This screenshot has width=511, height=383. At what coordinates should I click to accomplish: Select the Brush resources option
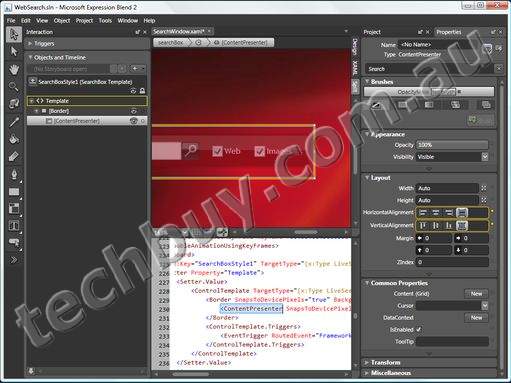(x=486, y=105)
